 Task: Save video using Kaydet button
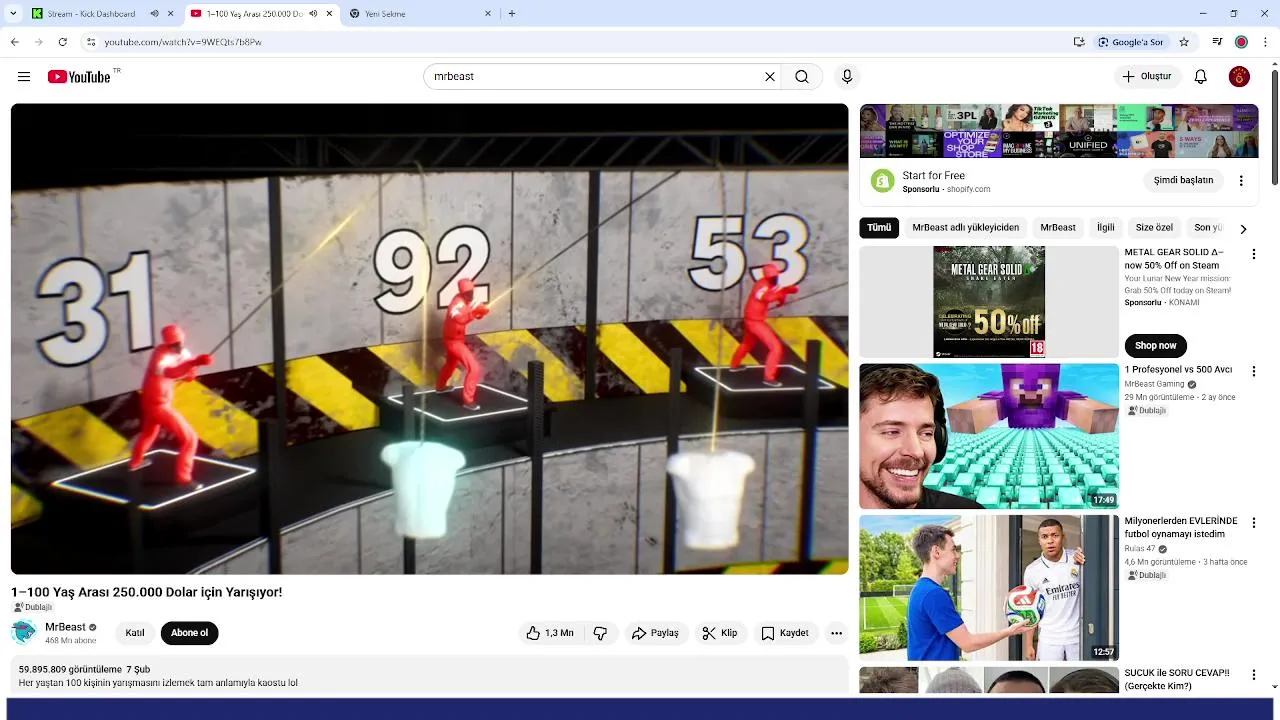pyautogui.click(x=785, y=633)
